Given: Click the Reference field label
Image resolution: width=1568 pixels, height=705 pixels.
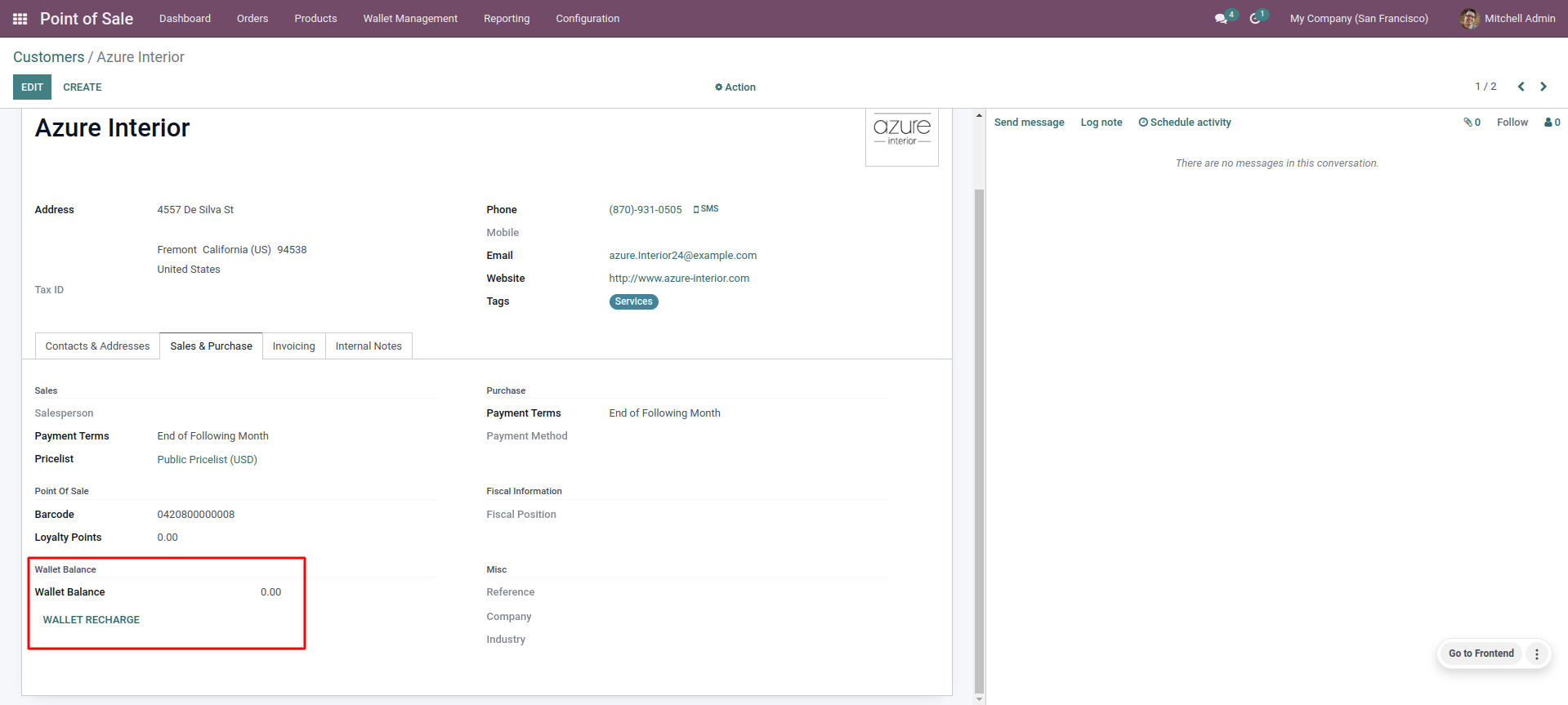Looking at the screenshot, I should tap(511, 592).
